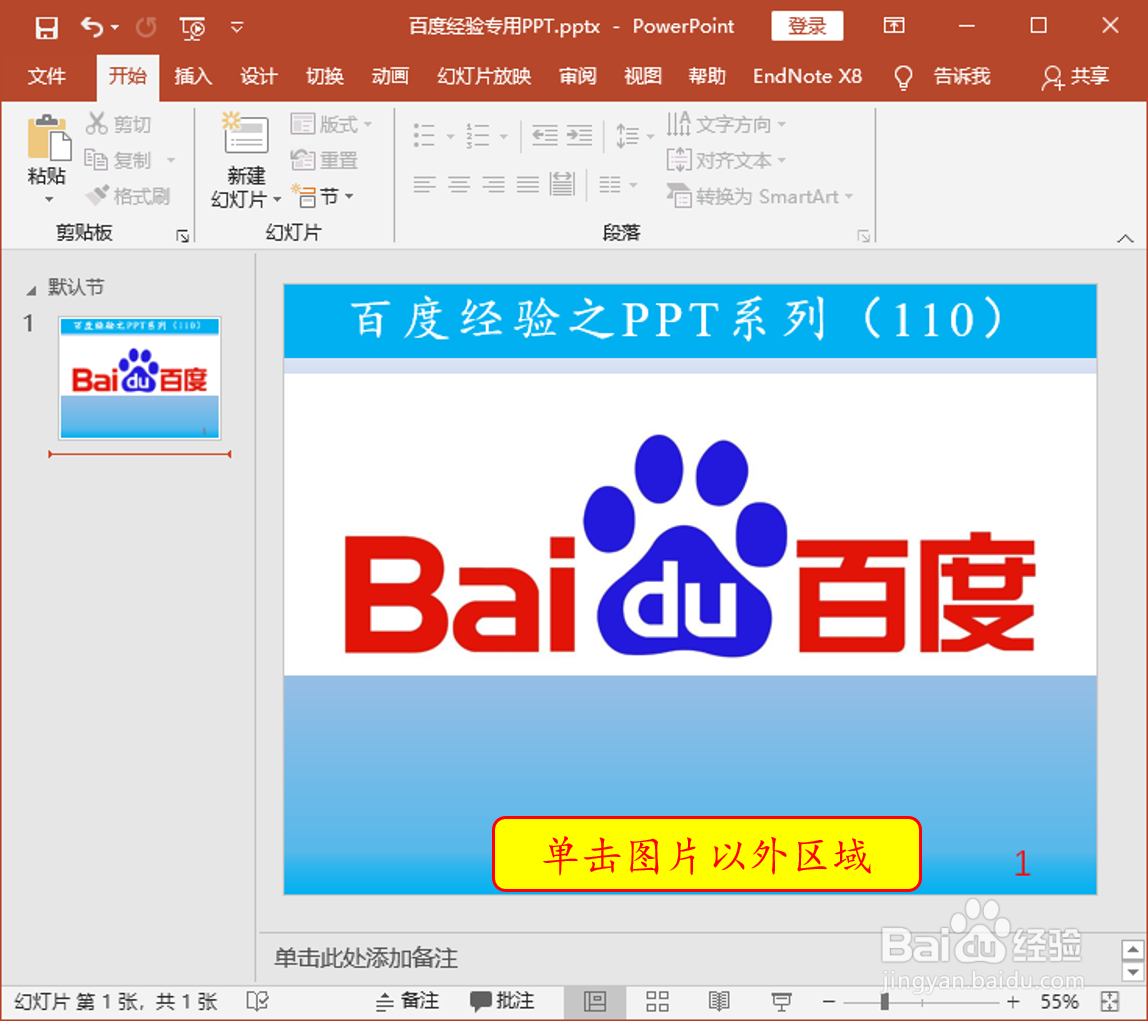This screenshot has width=1148, height=1021.
Task: Toggle the 备注 notes pane
Action: coord(407,1001)
